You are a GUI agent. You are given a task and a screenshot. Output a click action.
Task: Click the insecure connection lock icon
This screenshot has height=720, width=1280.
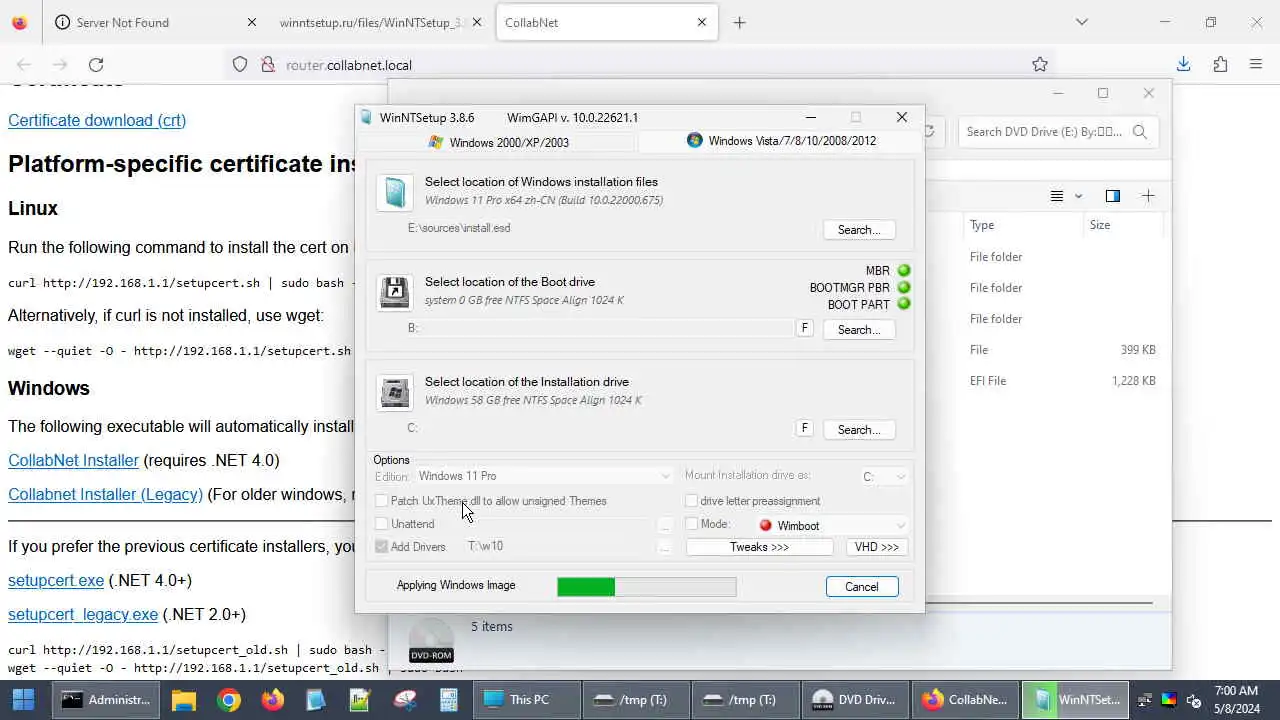pos(268,65)
